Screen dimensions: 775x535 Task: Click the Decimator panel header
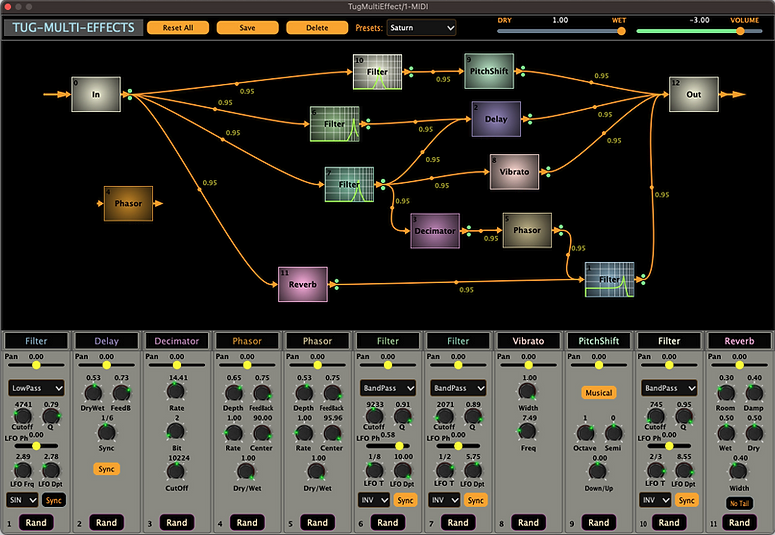pyautogui.click(x=176, y=341)
